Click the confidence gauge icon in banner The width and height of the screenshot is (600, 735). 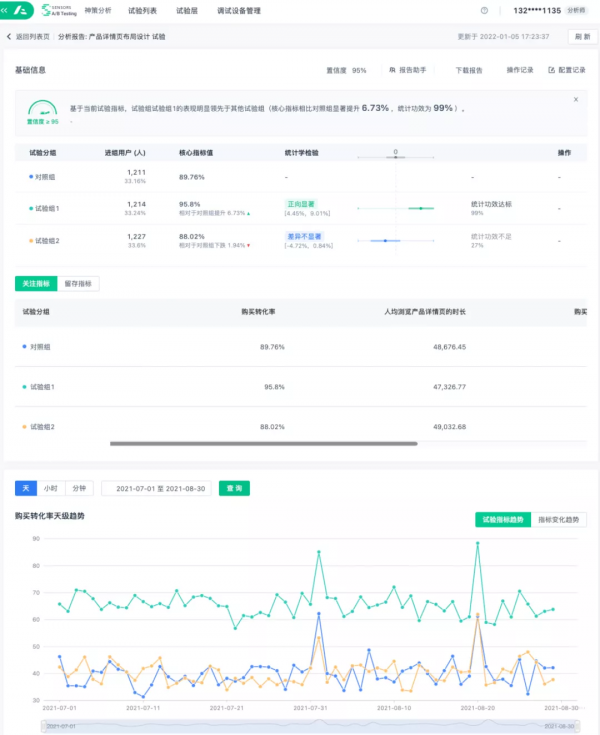[x=41, y=109]
